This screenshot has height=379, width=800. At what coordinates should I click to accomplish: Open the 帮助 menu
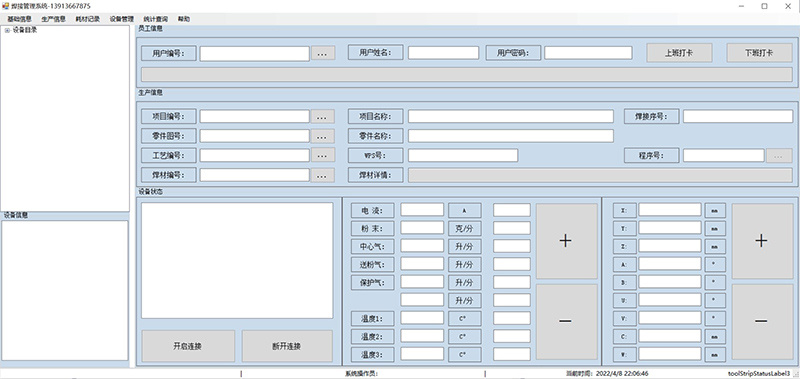184,19
